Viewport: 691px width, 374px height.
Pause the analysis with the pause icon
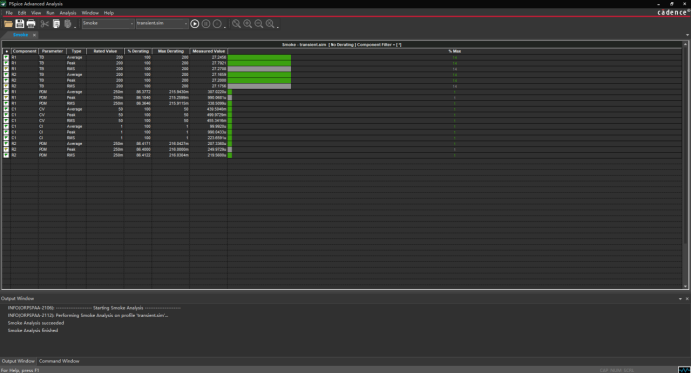pyautogui.click(x=206, y=24)
